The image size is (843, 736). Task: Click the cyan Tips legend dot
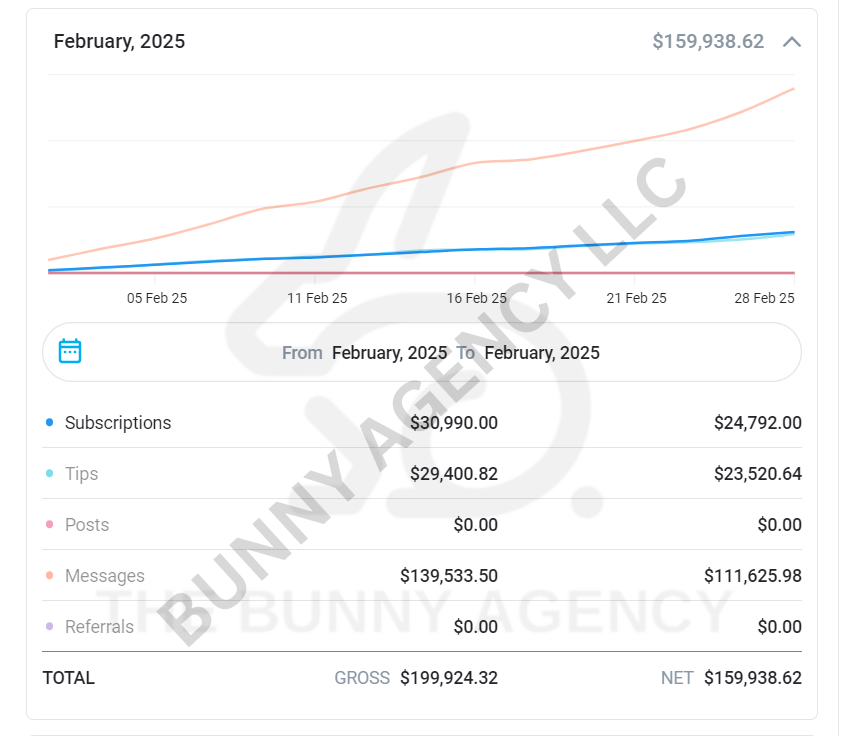click(x=50, y=474)
